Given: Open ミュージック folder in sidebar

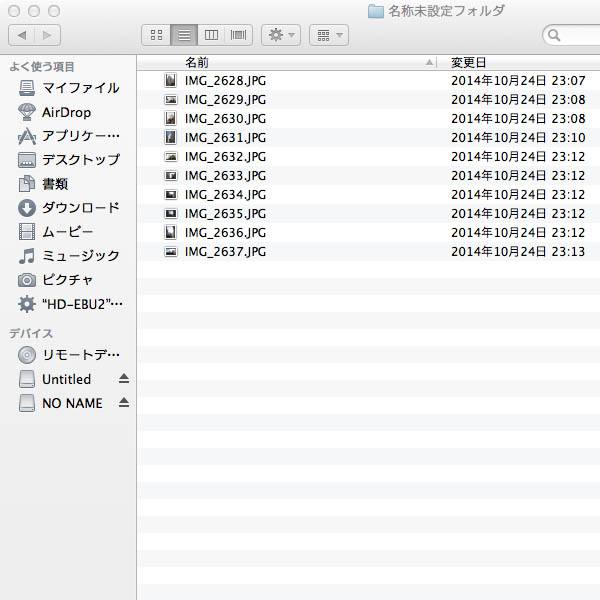Looking at the screenshot, I should tap(80, 256).
